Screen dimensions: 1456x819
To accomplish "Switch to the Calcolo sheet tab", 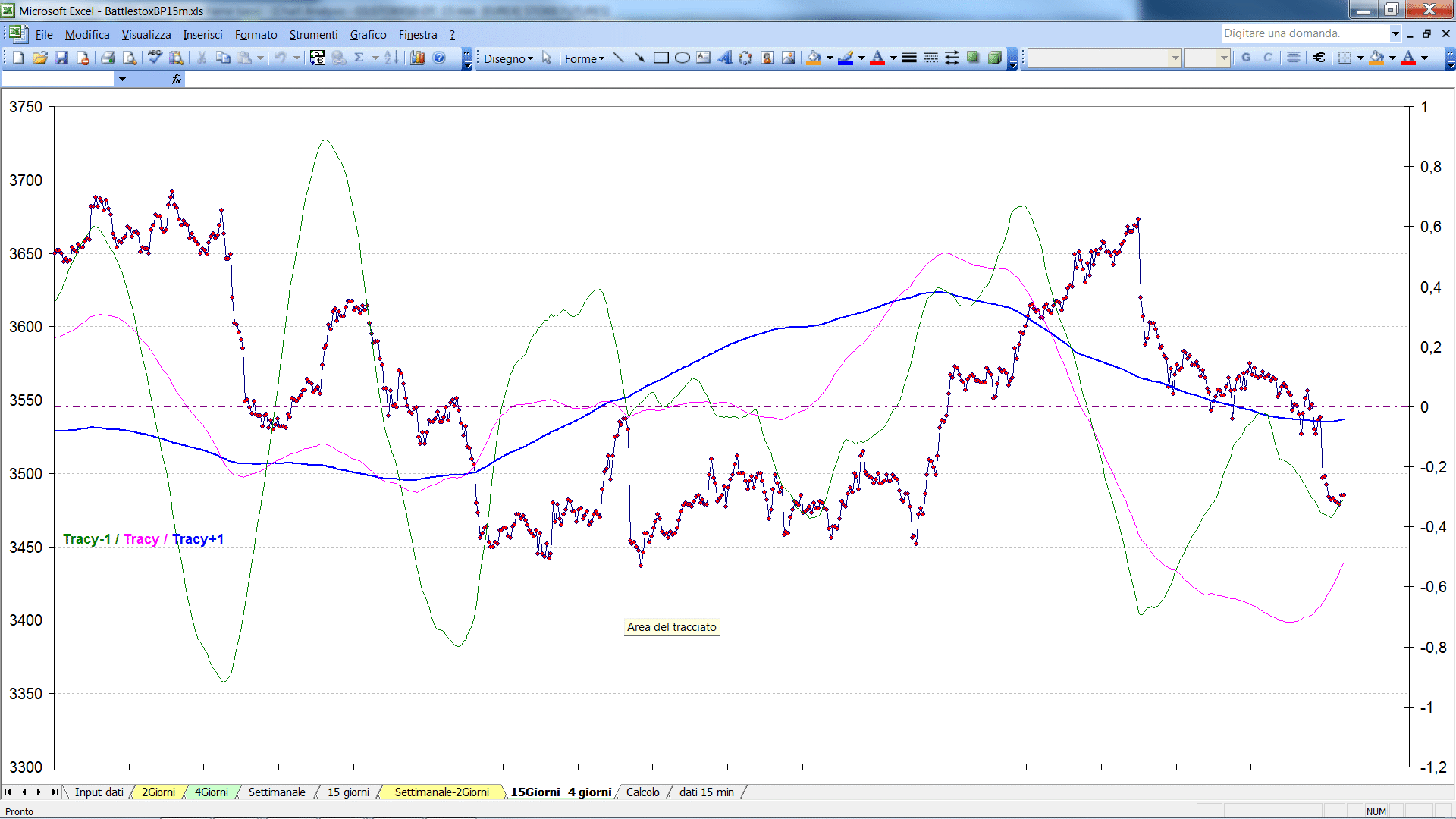I will 643,792.
